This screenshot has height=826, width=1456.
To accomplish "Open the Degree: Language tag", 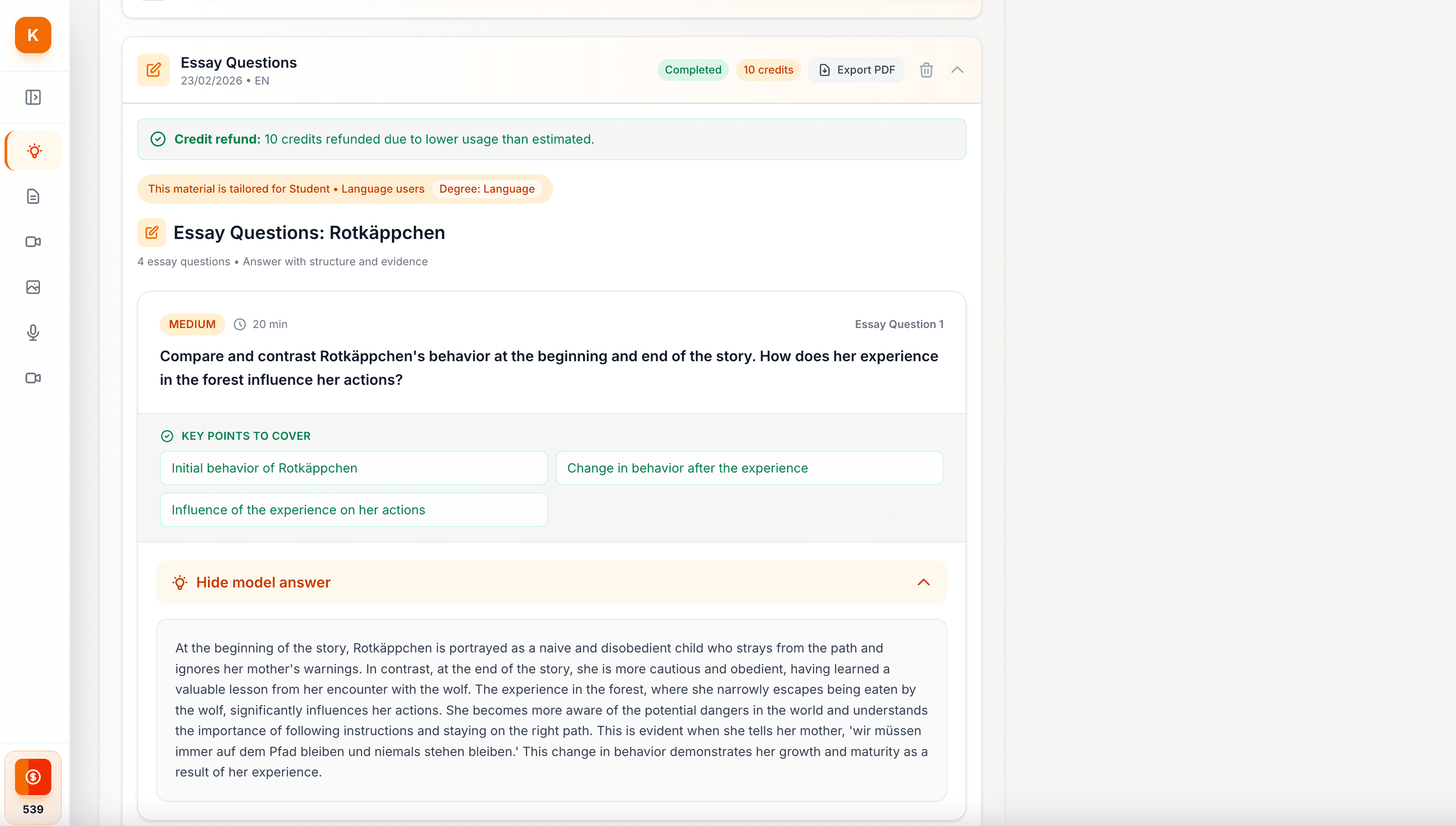I will click(x=487, y=189).
